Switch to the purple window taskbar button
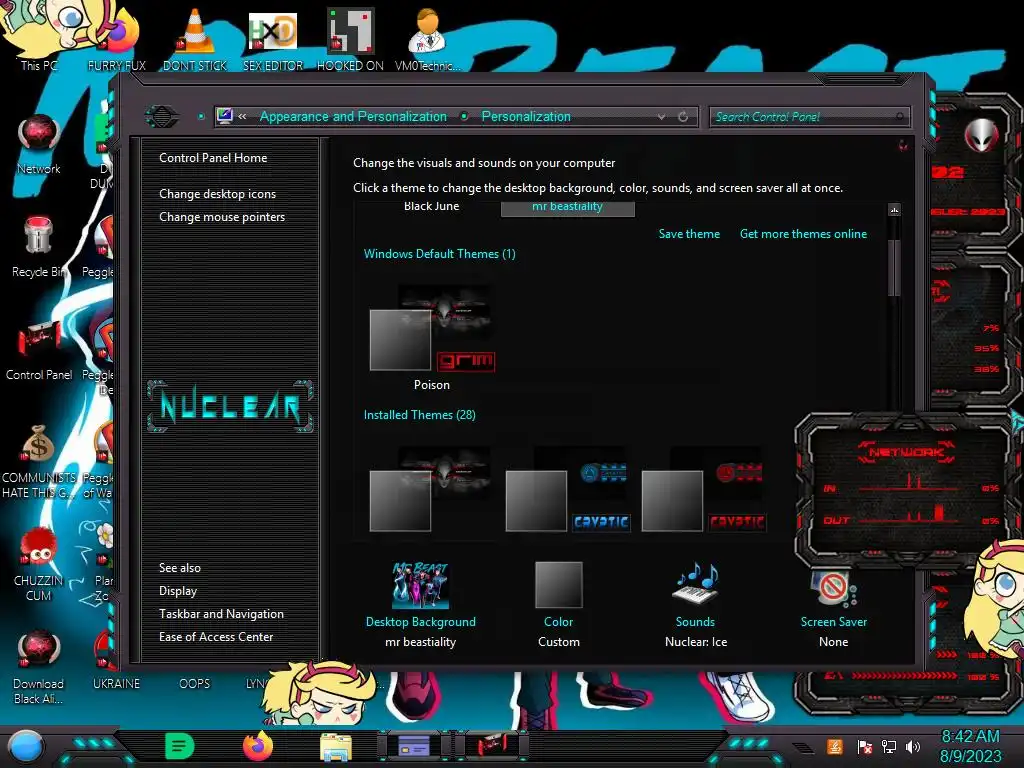 click(x=414, y=746)
